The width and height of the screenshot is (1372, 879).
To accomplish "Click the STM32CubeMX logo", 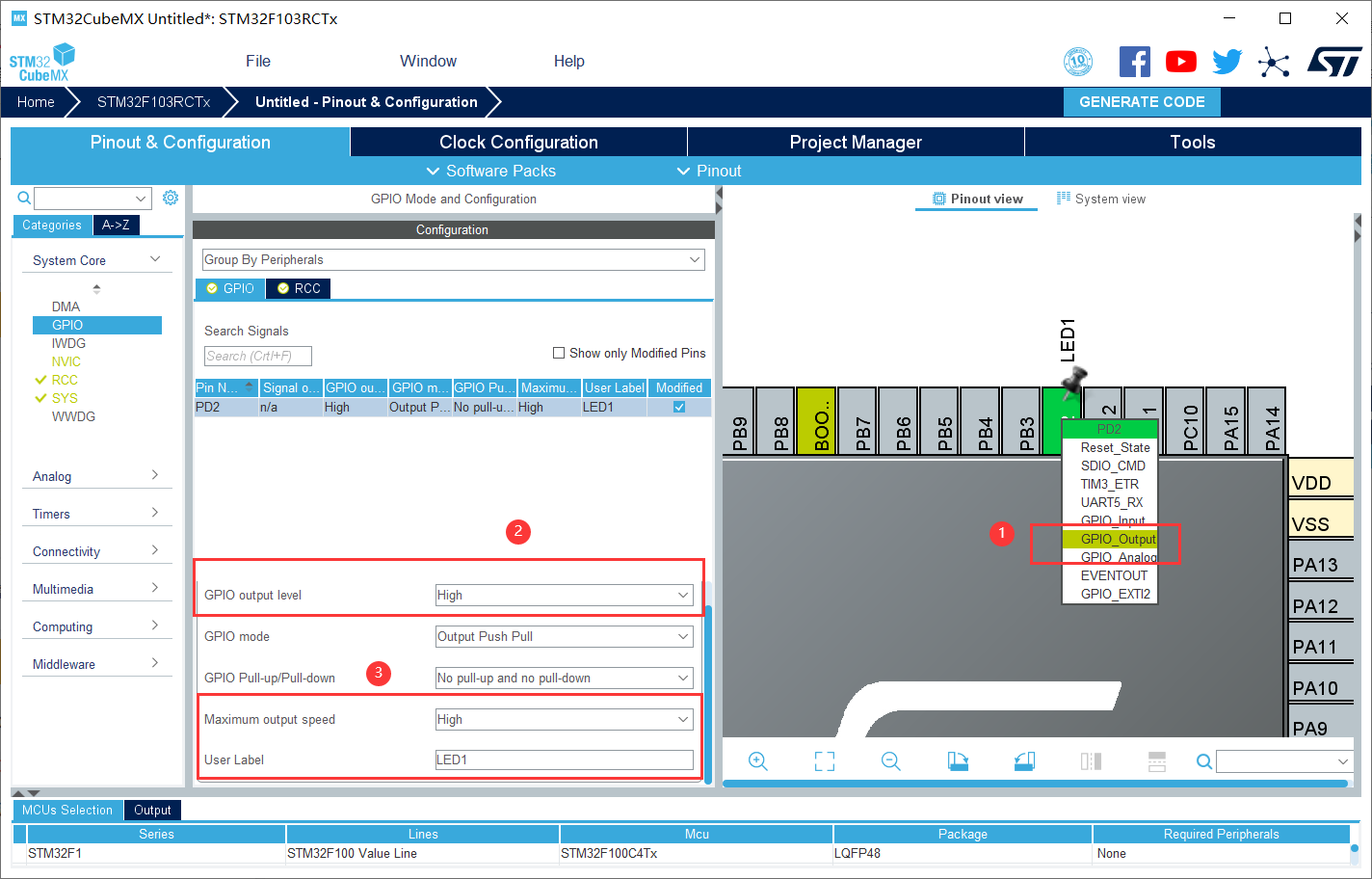I will tap(42, 63).
